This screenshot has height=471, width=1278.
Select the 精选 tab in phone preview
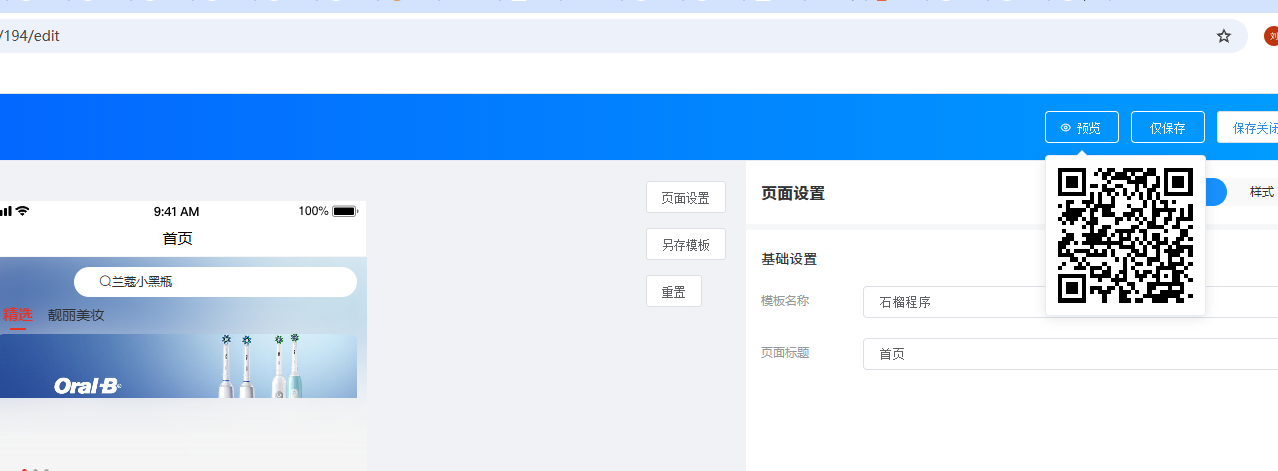click(x=18, y=315)
